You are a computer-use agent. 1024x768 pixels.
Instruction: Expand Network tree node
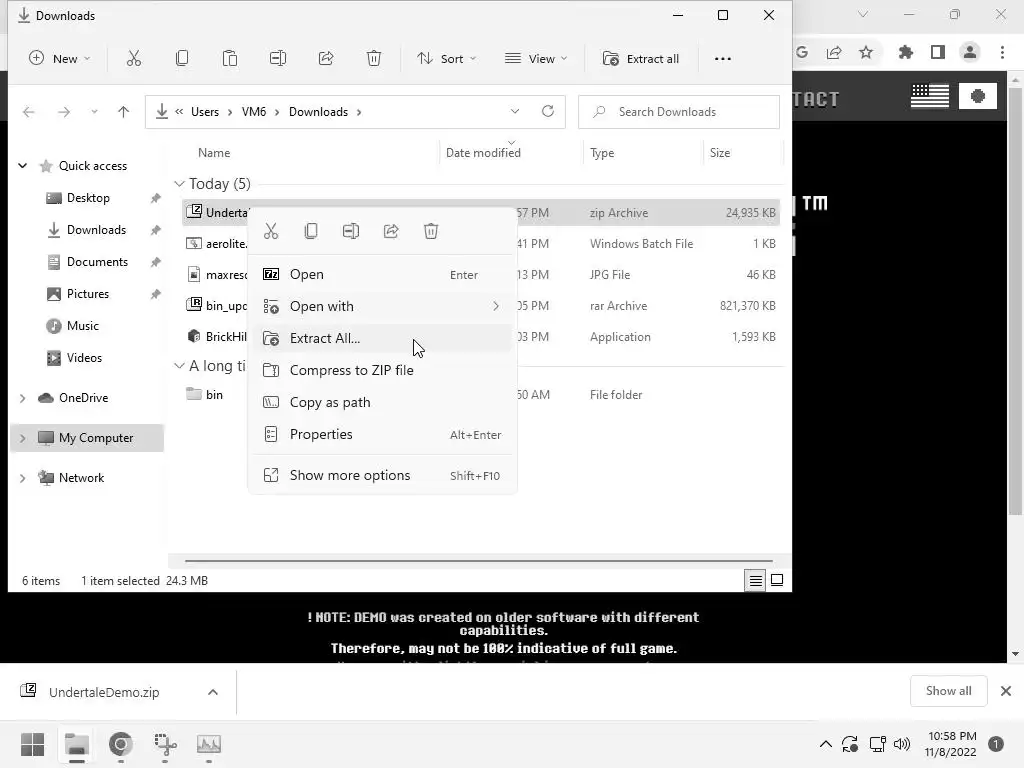pyautogui.click(x=23, y=478)
